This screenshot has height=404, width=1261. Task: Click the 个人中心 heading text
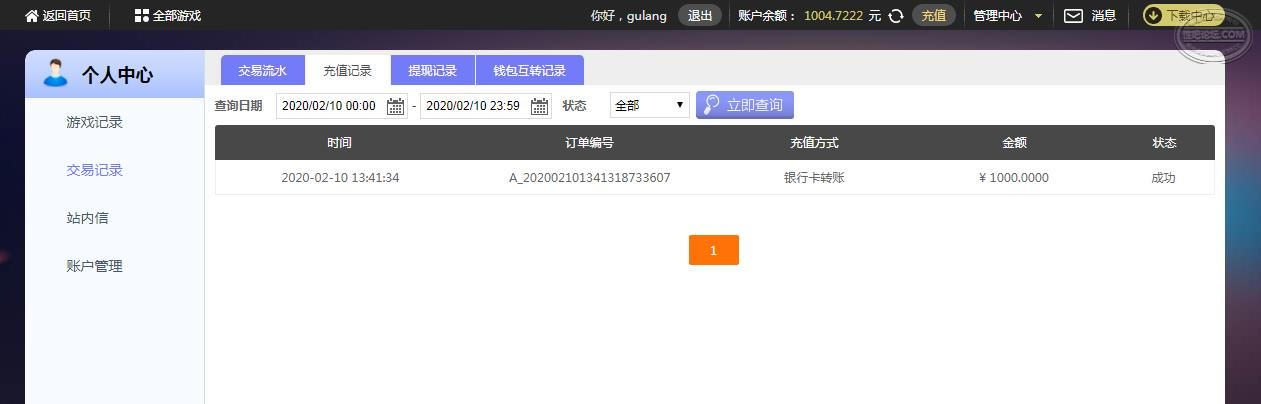click(117, 75)
